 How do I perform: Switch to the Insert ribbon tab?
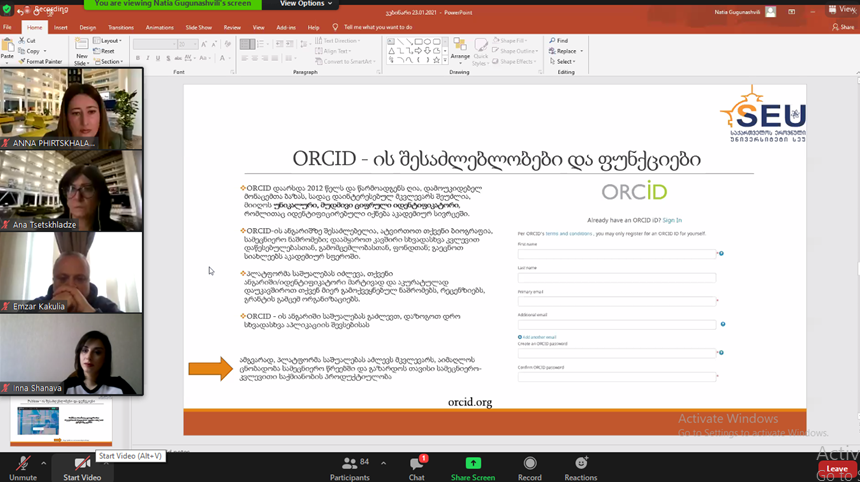point(60,27)
